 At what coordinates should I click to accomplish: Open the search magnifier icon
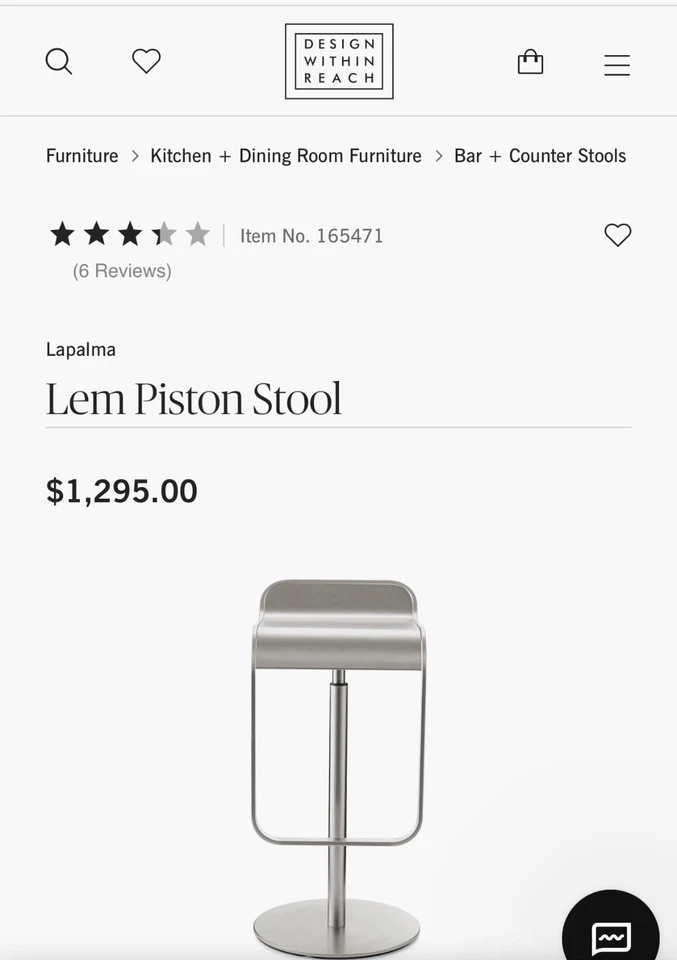(x=59, y=62)
